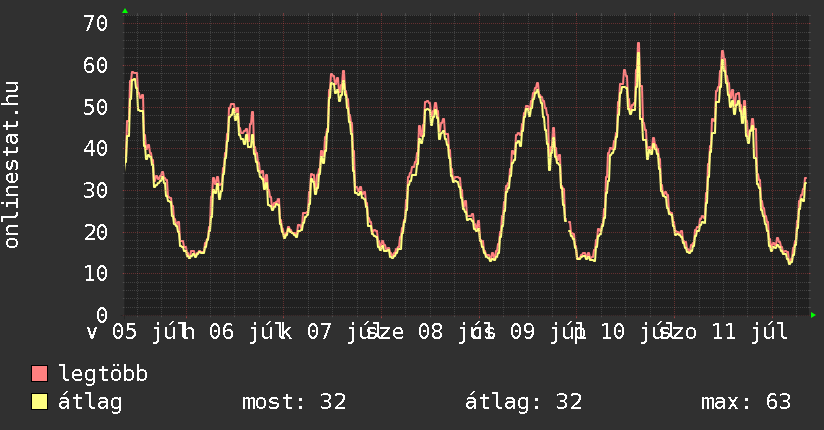Click the 05 júl date label
The image size is (824, 430).
[146, 332]
